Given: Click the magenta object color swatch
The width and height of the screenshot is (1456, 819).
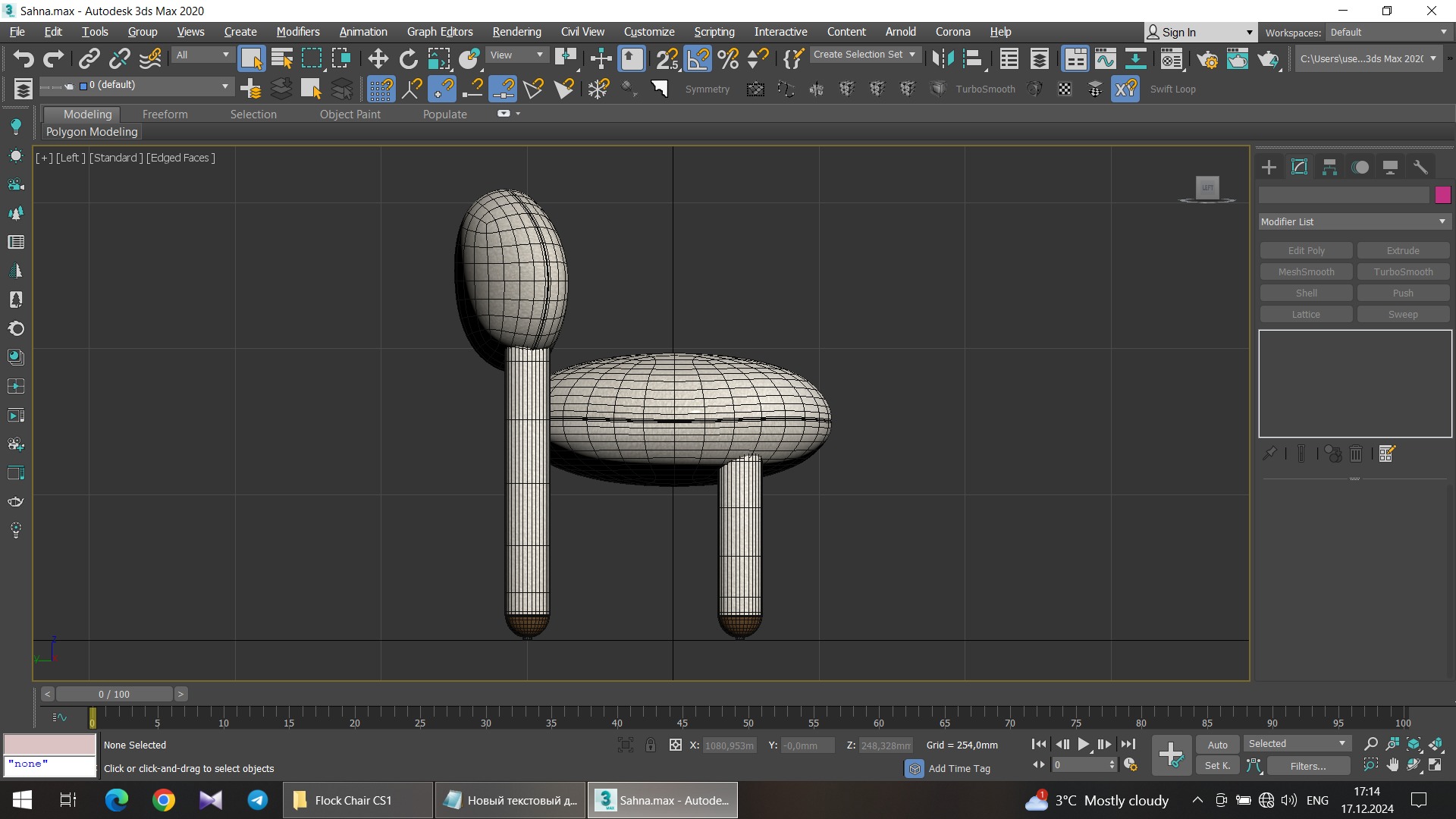Looking at the screenshot, I should click(x=1442, y=195).
